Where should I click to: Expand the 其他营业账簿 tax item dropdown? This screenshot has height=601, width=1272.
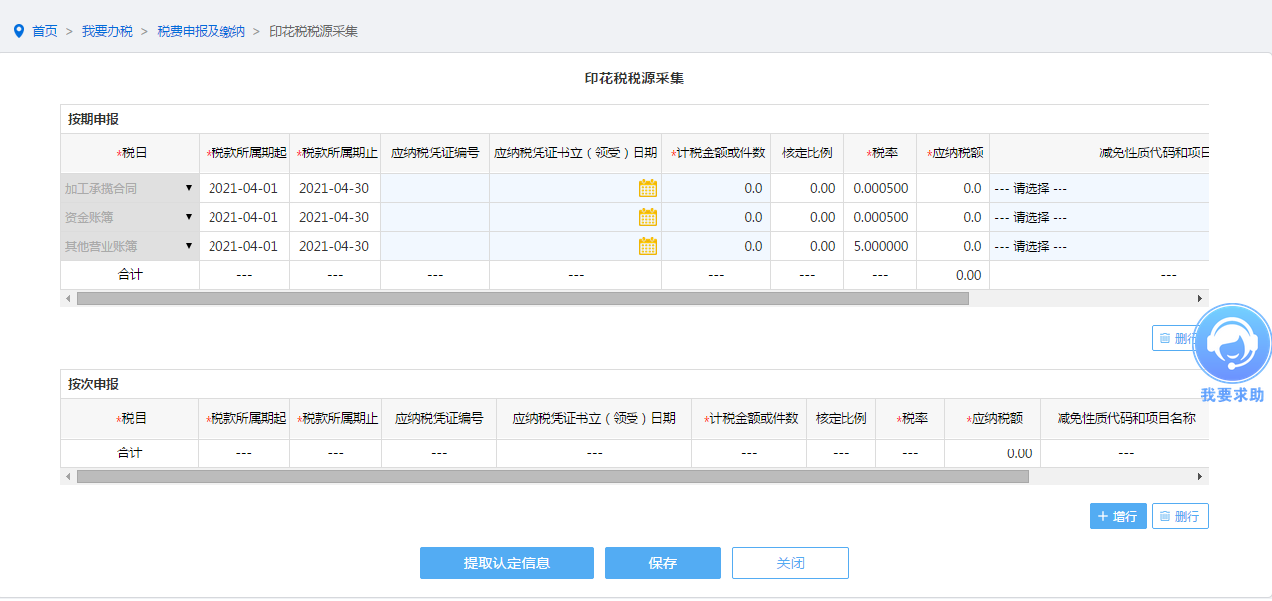pos(188,246)
